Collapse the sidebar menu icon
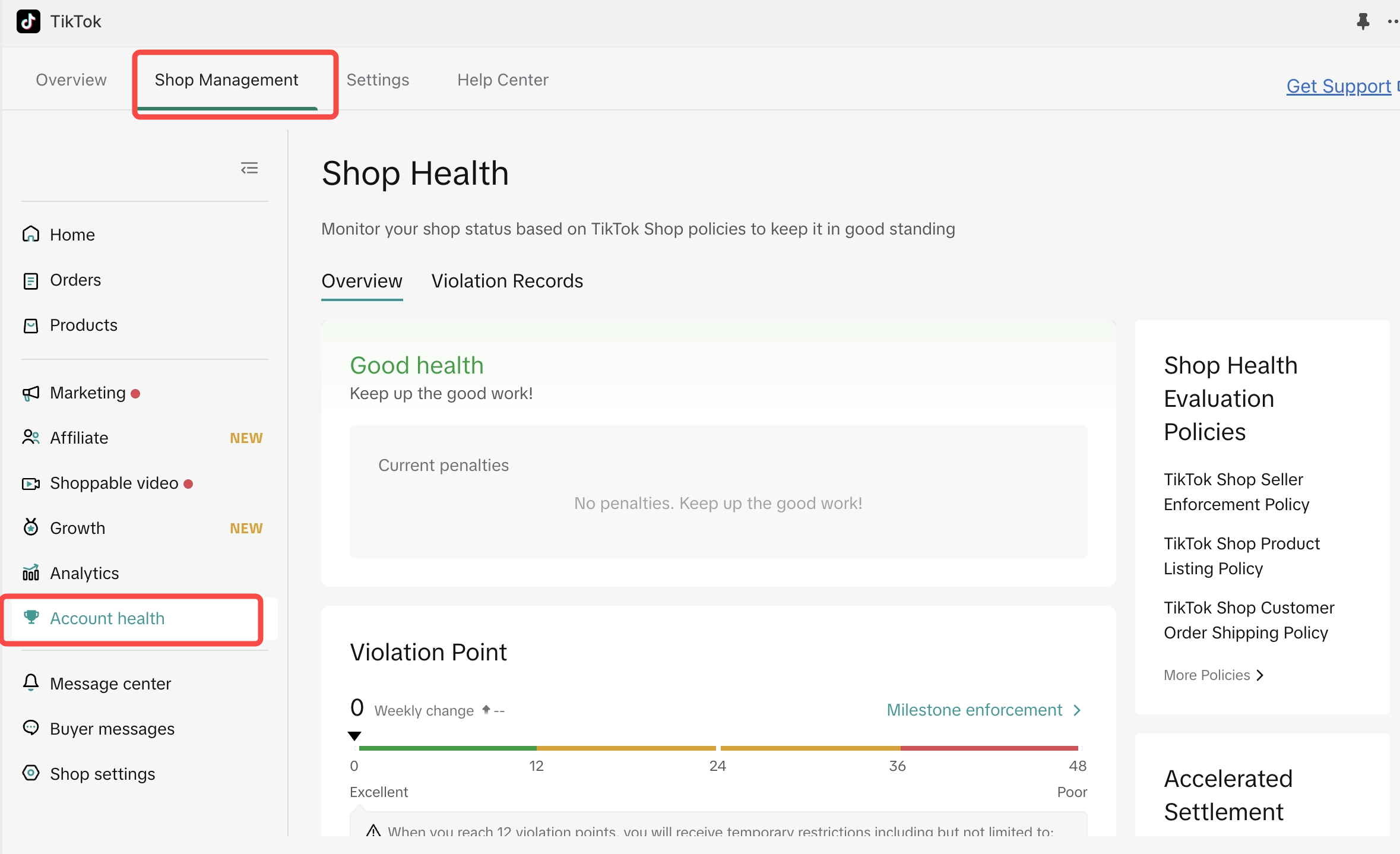Viewport: 1400px width, 854px height. (249, 169)
